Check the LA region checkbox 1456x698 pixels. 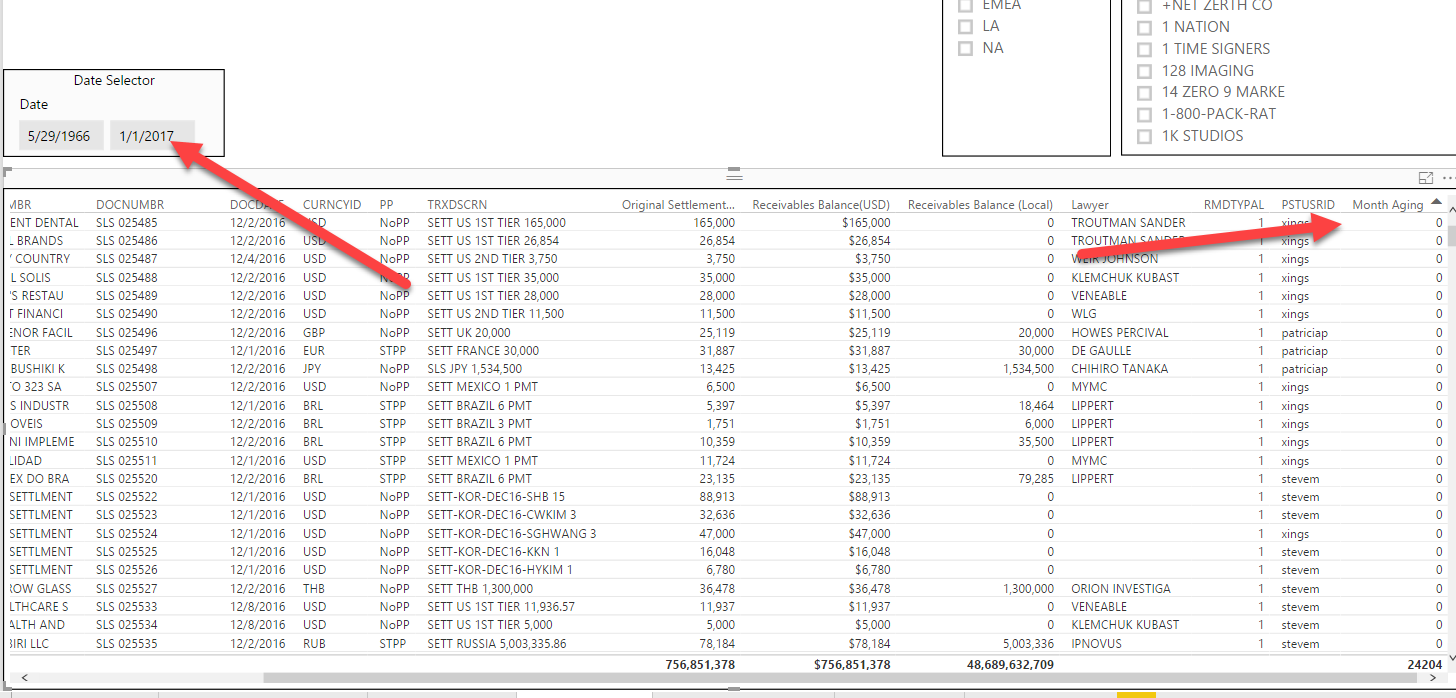click(x=965, y=26)
